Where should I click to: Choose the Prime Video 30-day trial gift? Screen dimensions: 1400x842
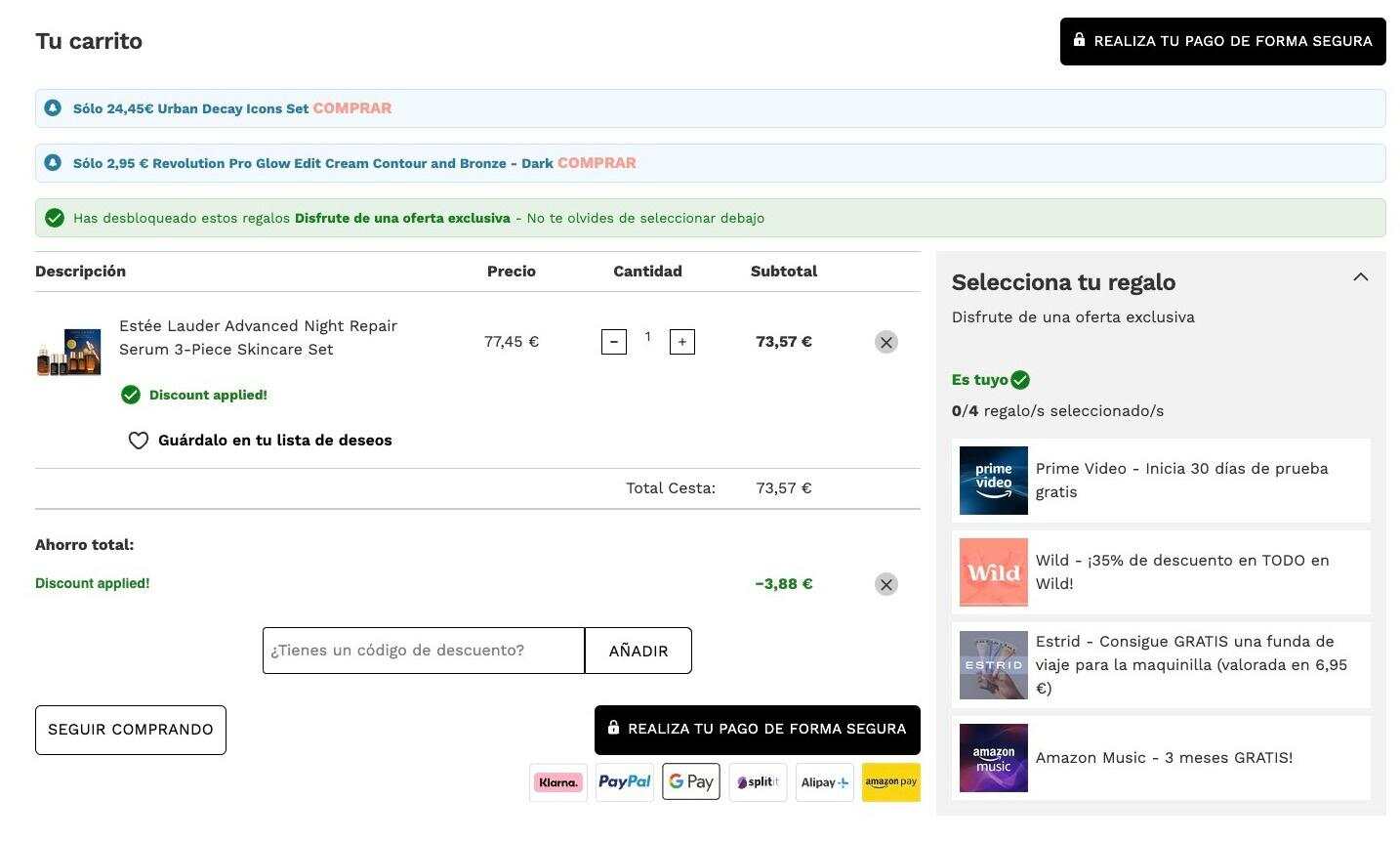(x=1161, y=481)
